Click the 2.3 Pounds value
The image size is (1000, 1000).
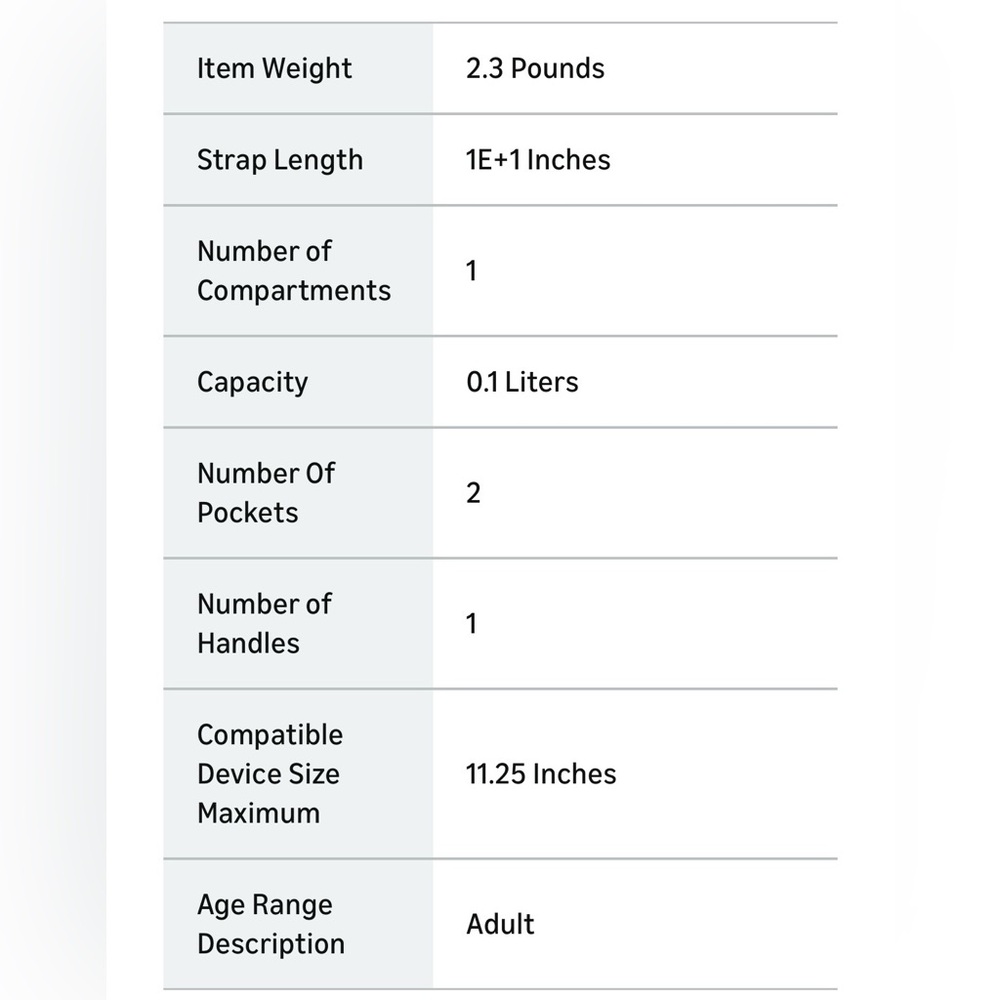535,68
